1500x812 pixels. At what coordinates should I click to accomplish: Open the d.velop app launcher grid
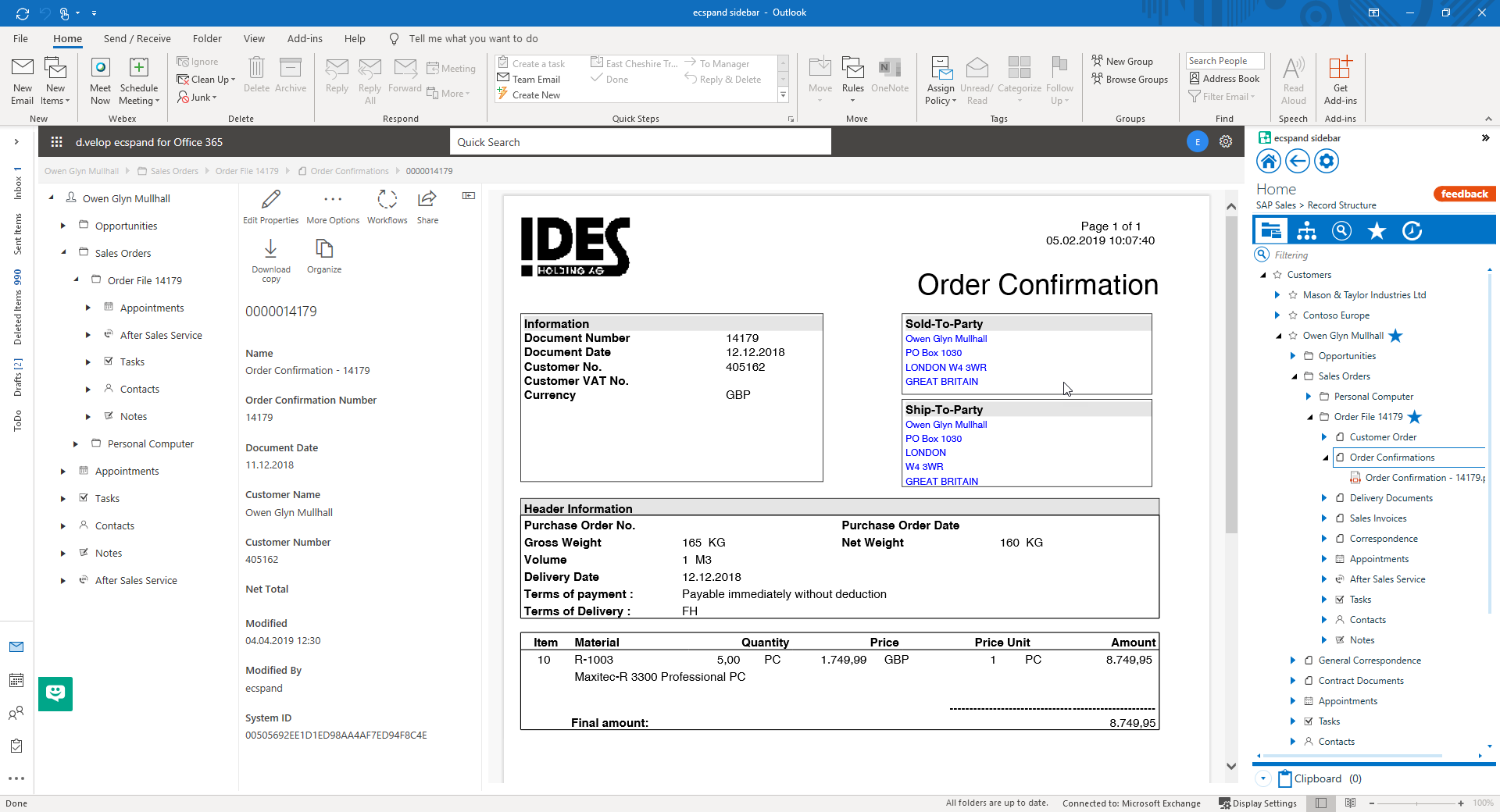pos(56,142)
